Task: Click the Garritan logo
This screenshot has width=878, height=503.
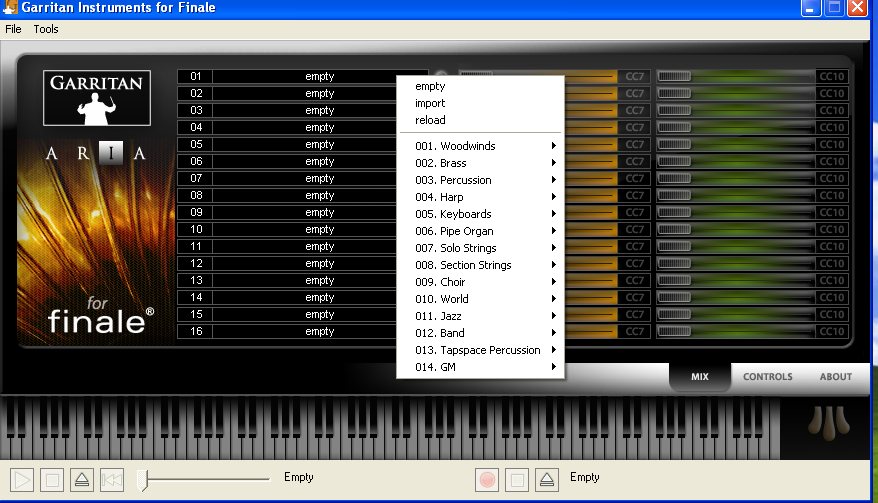Action: point(97,98)
